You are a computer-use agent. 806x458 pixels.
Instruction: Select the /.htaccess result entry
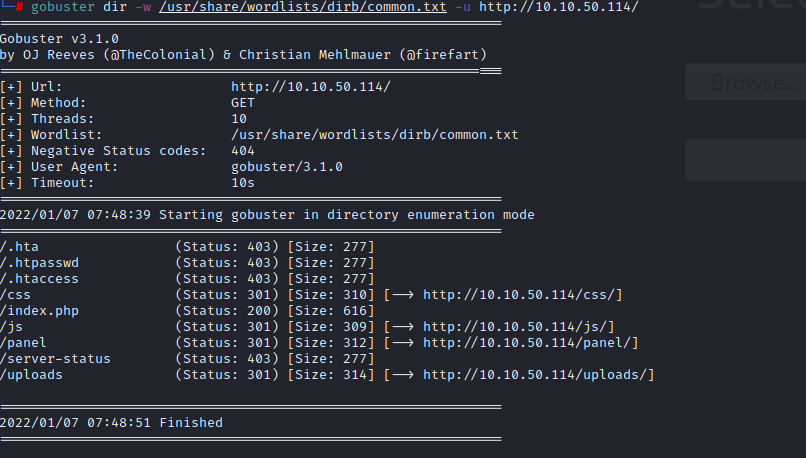click(40, 279)
